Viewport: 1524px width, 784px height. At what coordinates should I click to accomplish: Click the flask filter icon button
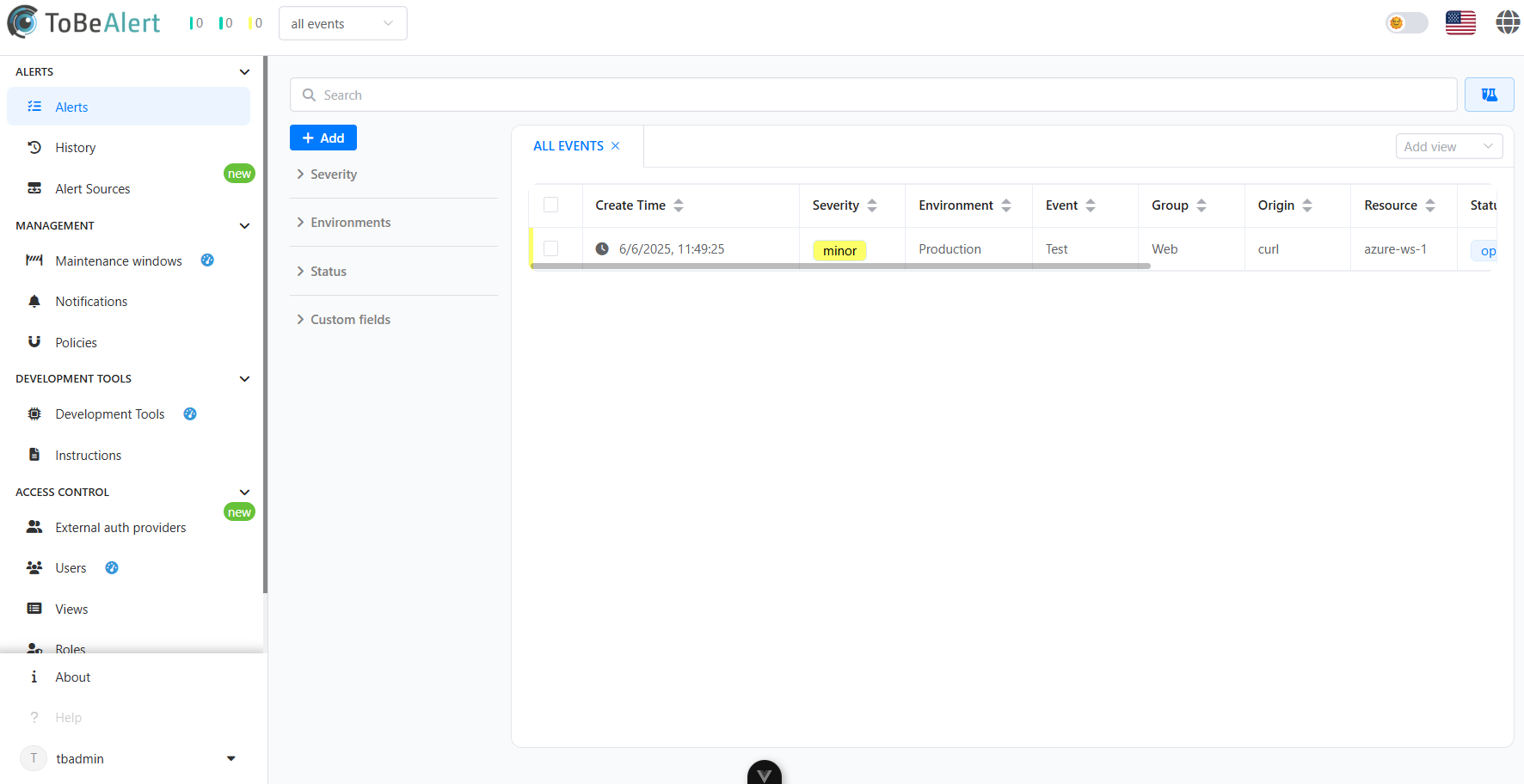[1490, 95]
